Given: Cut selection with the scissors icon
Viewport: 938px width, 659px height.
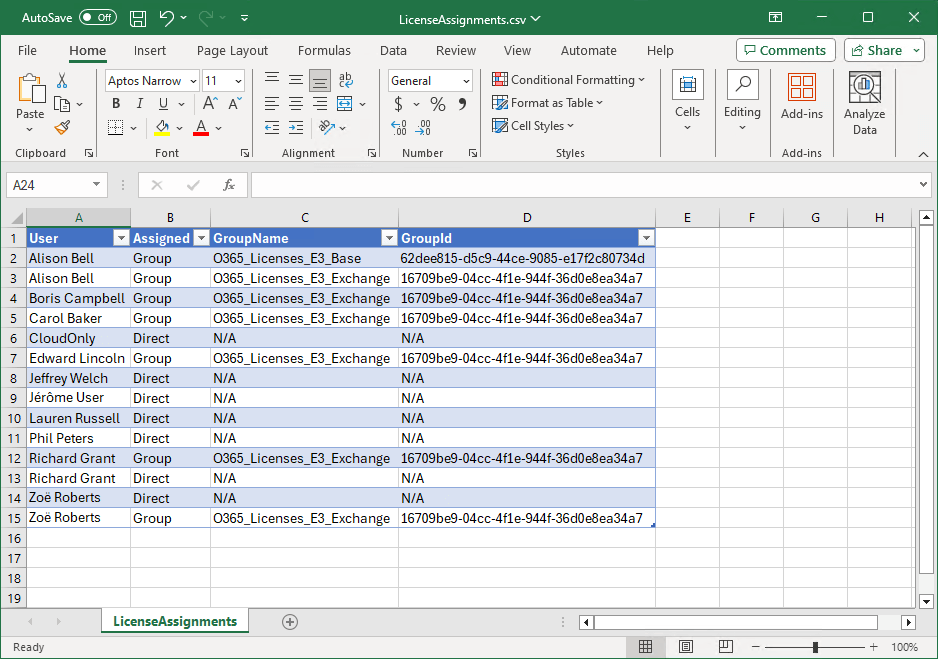Looking at the screenshot, I should coord(62,80).
